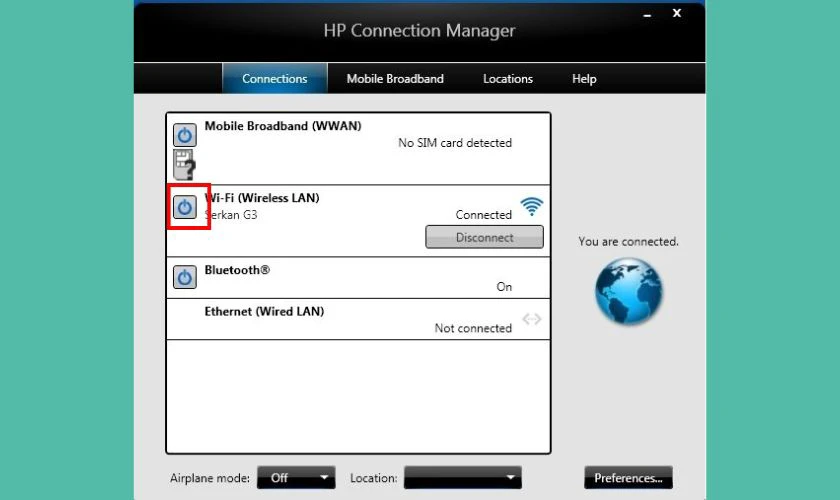Toggle the Bluetooth power button
The width and height of the screenshot is (840, 500).
[x=184, y=277]
